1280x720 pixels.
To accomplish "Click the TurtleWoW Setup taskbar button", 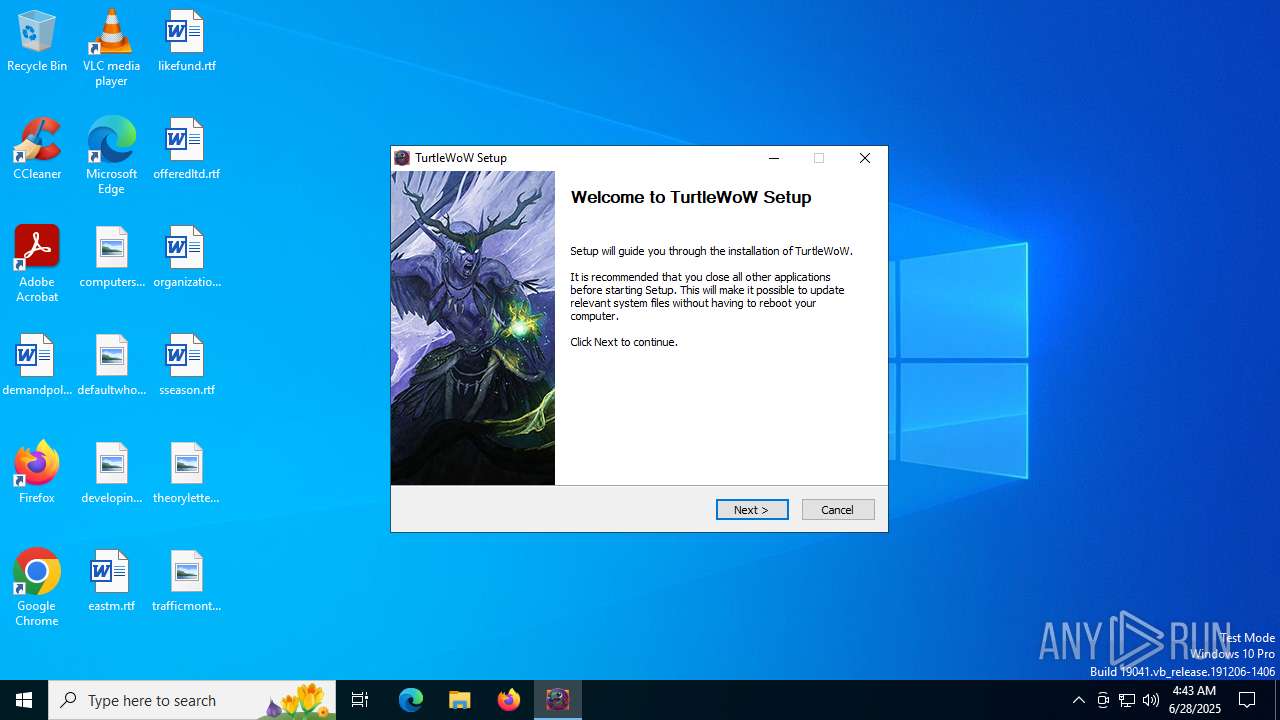I will coord(558,700).
